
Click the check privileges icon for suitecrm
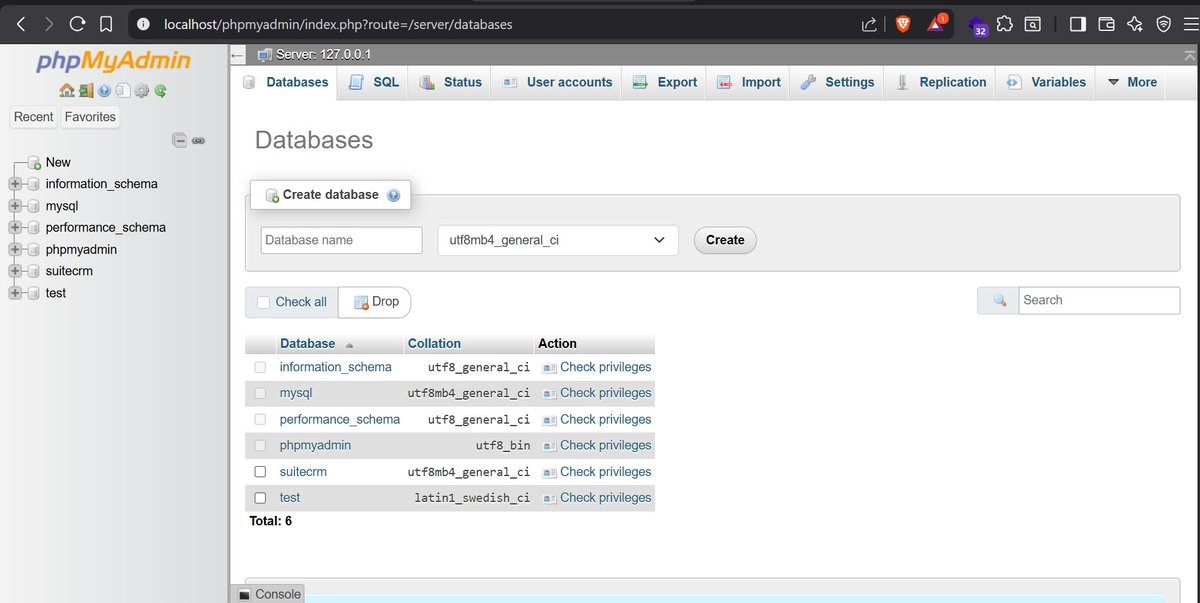(549, 472)
